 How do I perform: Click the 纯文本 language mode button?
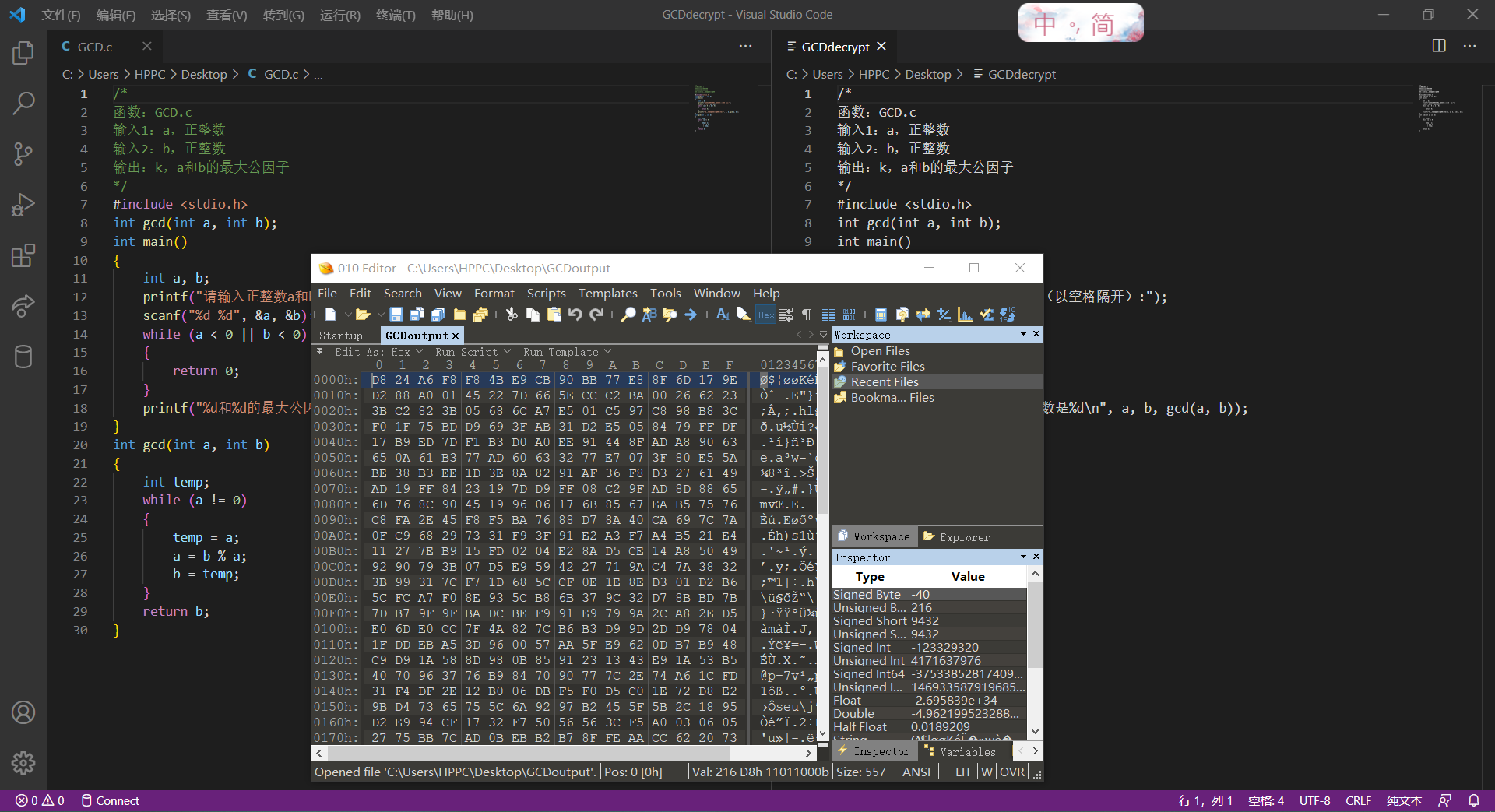[x=1405, y=800]
